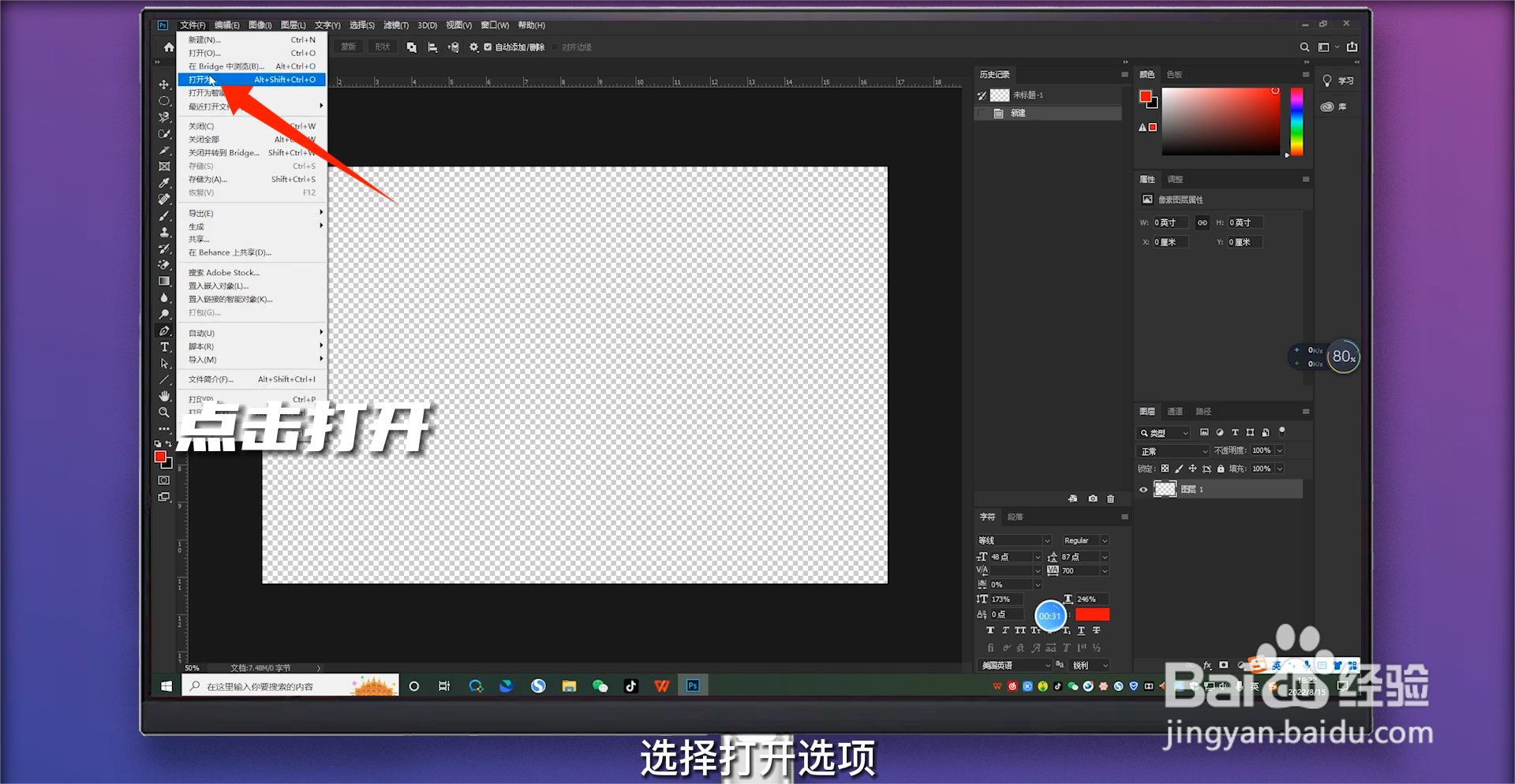Click the 未标题-1 history snapshot thumbnail
Viewport: 1515px width, 784px height.
1000,95
